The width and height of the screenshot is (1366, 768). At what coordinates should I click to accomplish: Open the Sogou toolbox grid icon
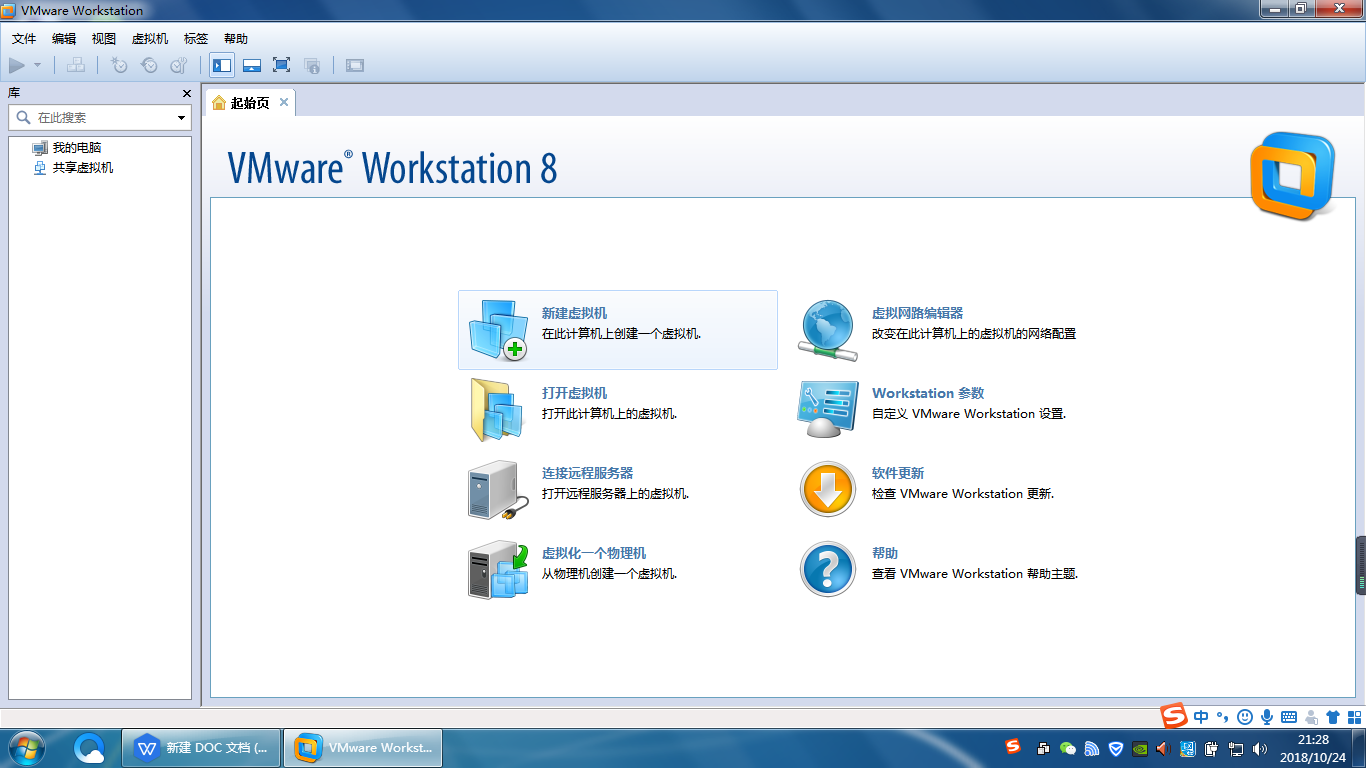point(1354,717)
